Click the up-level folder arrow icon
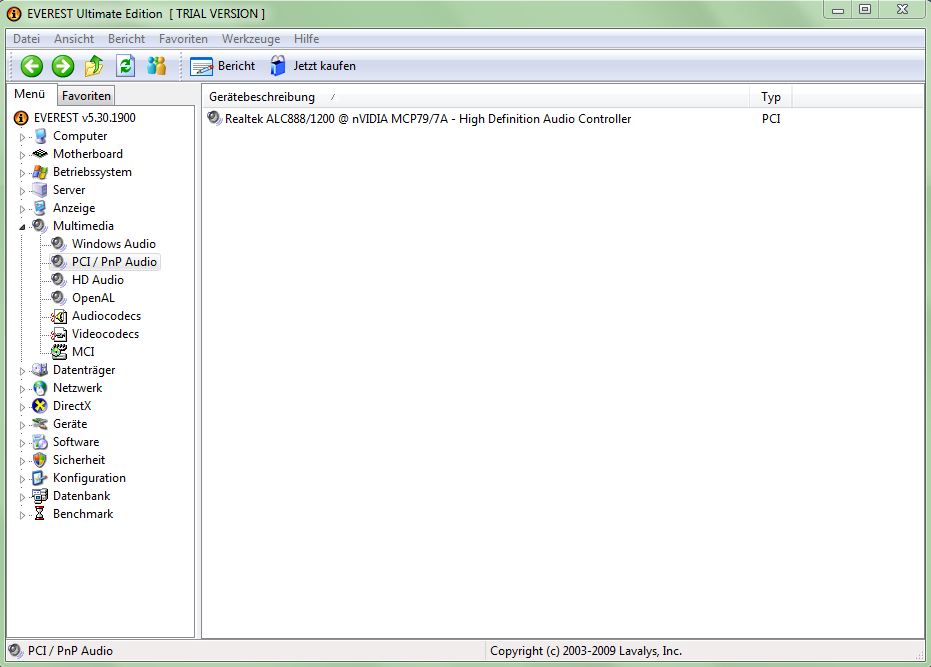Viewport: 931px width, 667px height. (94, 66)
